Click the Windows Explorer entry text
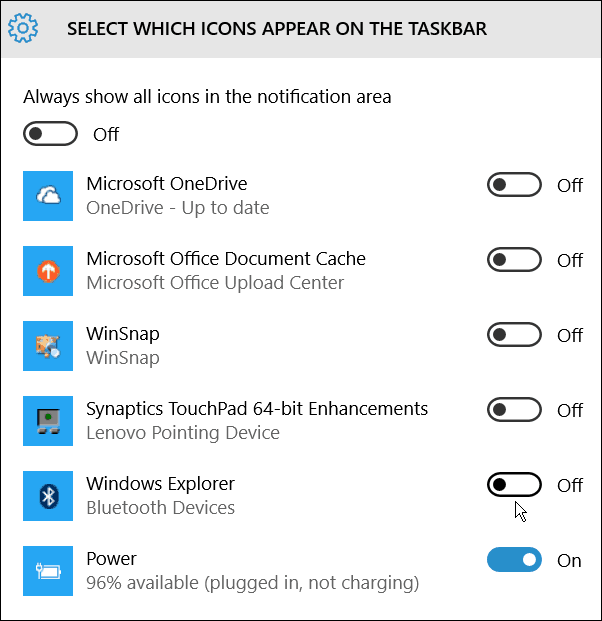 pos(160,484)
